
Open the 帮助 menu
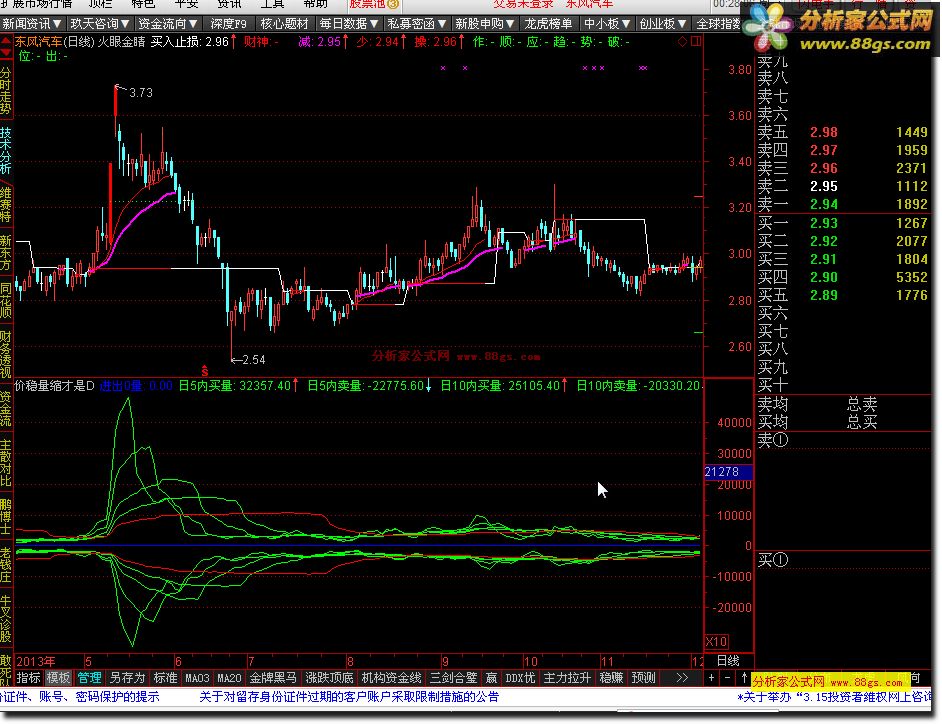click(315, 4)
